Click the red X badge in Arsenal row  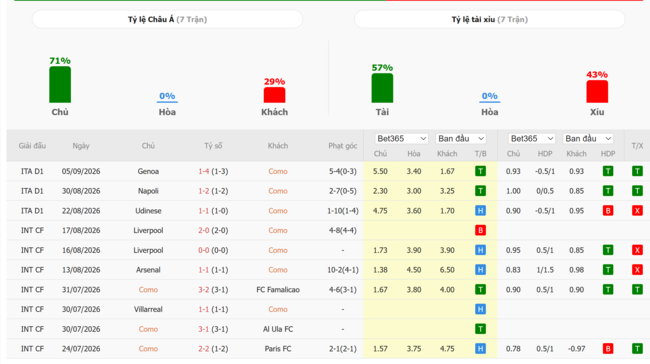click(x=637, y=270)
